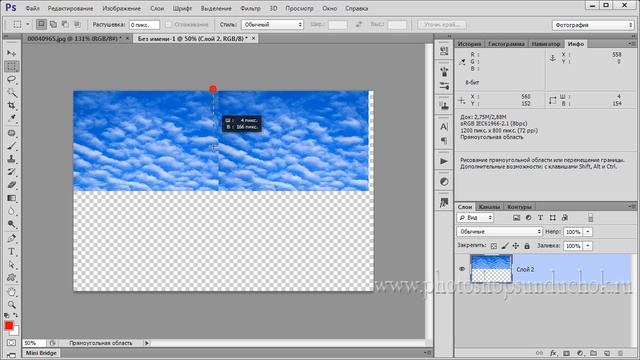Select the Crop tool
Viewport: 640px width, 360px height.
11,105
